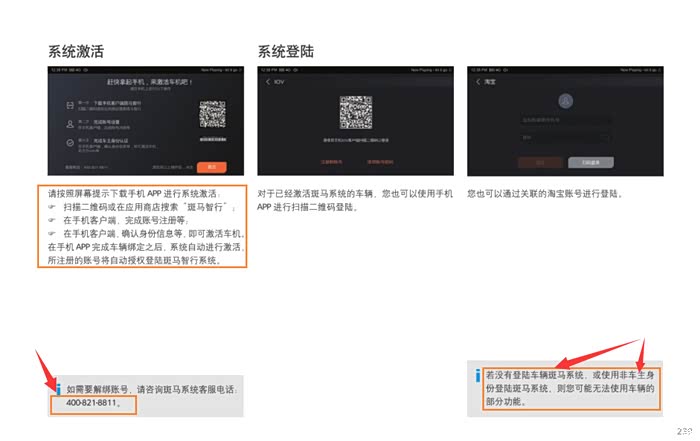
Task: Click the 系统登陆 heading
Action: coord(286,51)
